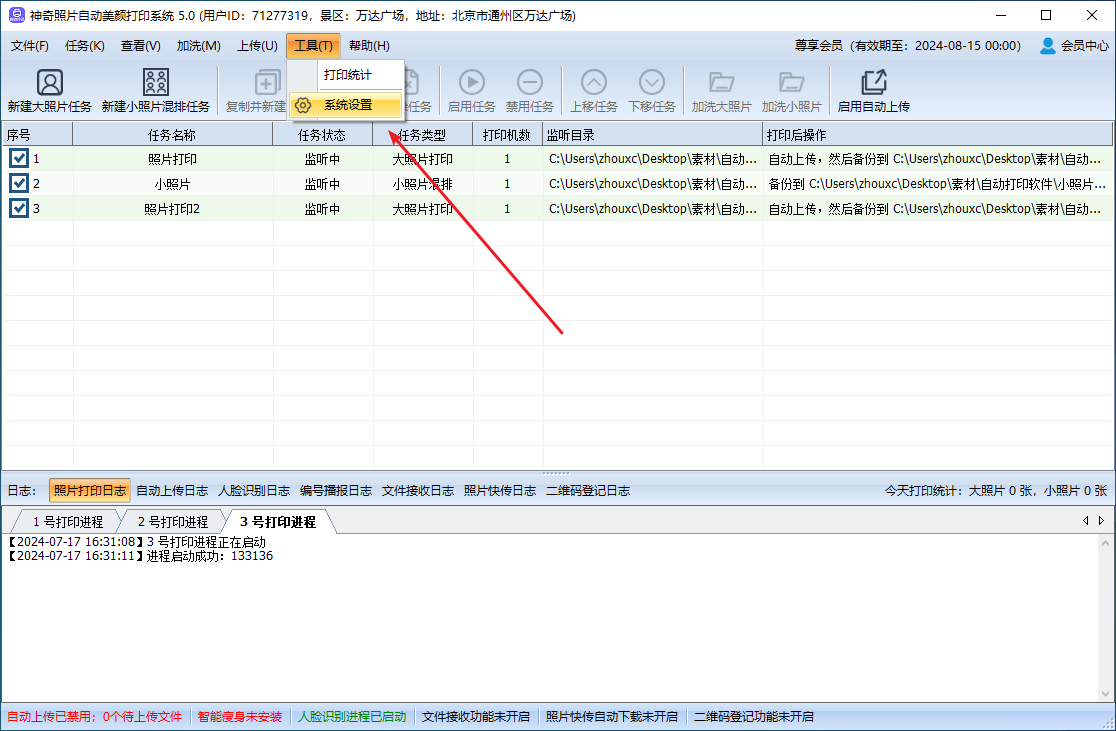The image size is (1116, 731).
Task: Open the Help (帮助) menu
Action: click(x=369, y=45)
